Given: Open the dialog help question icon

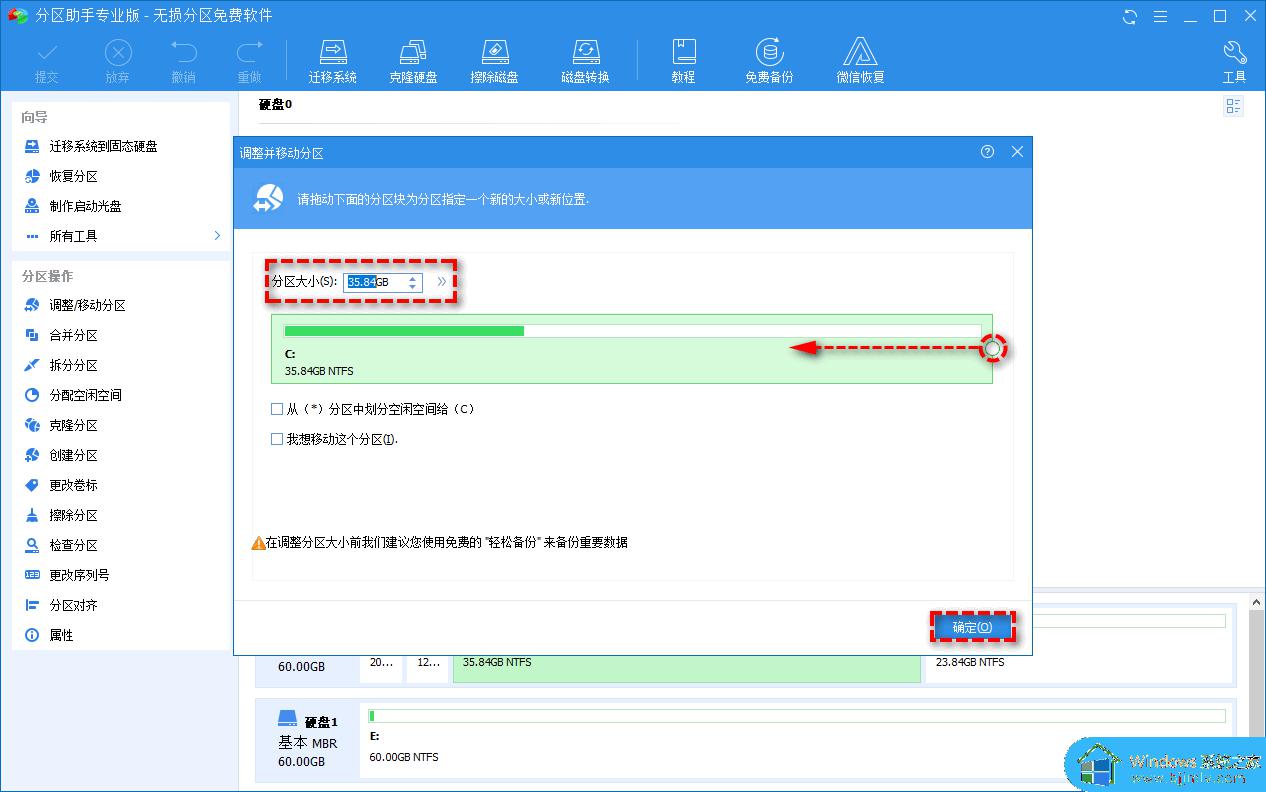Looking at the screenshot, I should click(x=988, y=152).
